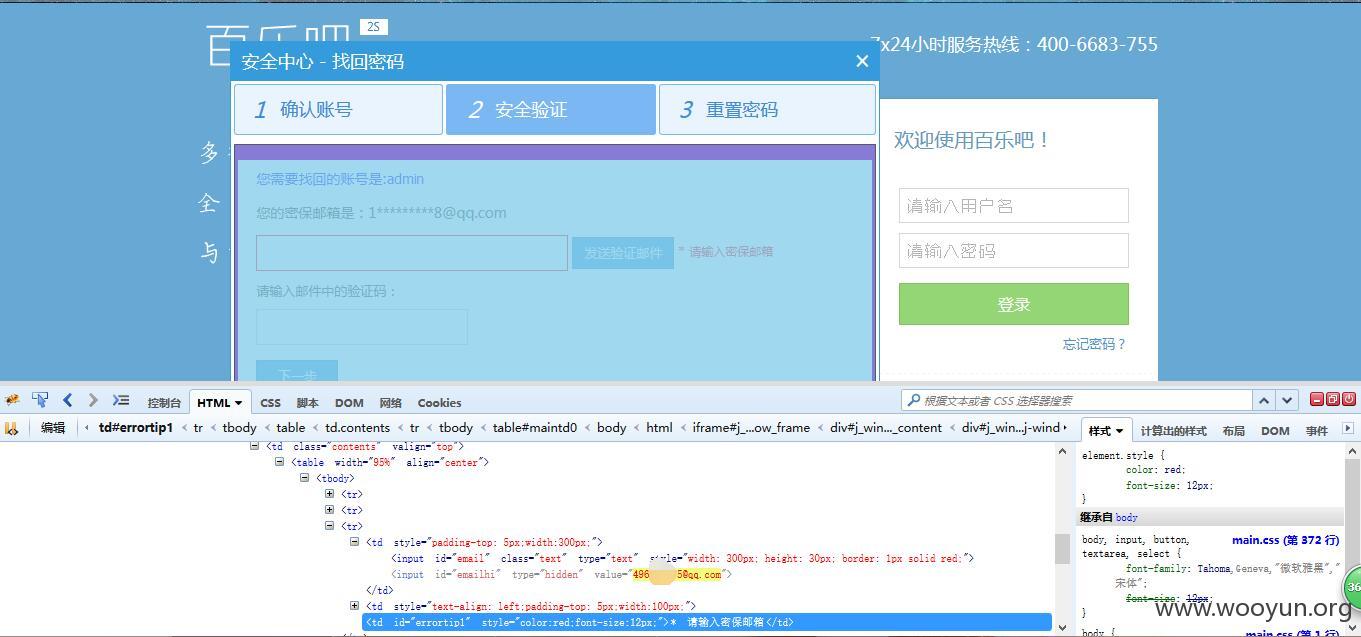Screen dimensions: 1361x637
Task: Go forward in Firebug panel history
Action: (93, 400)
